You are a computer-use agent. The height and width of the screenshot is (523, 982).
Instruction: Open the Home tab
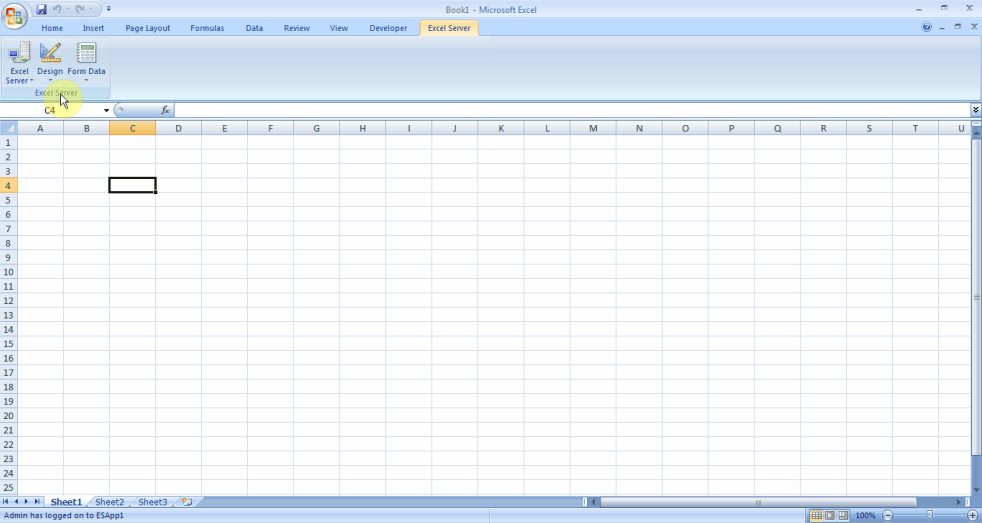[x=52, y=28]
